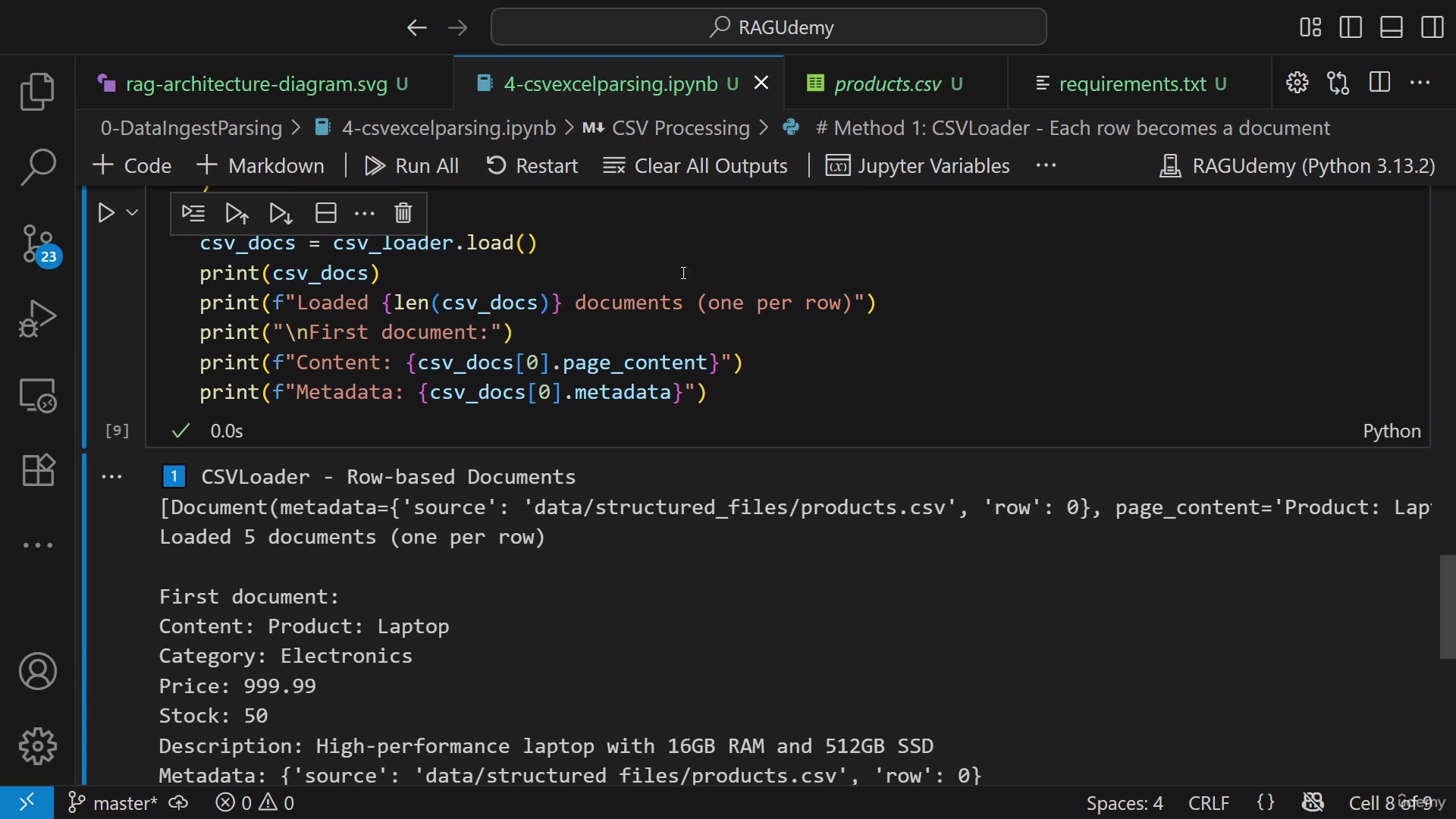Toggle the panel visibility
Screen dimensions: 1456x819
point(1392,27)
